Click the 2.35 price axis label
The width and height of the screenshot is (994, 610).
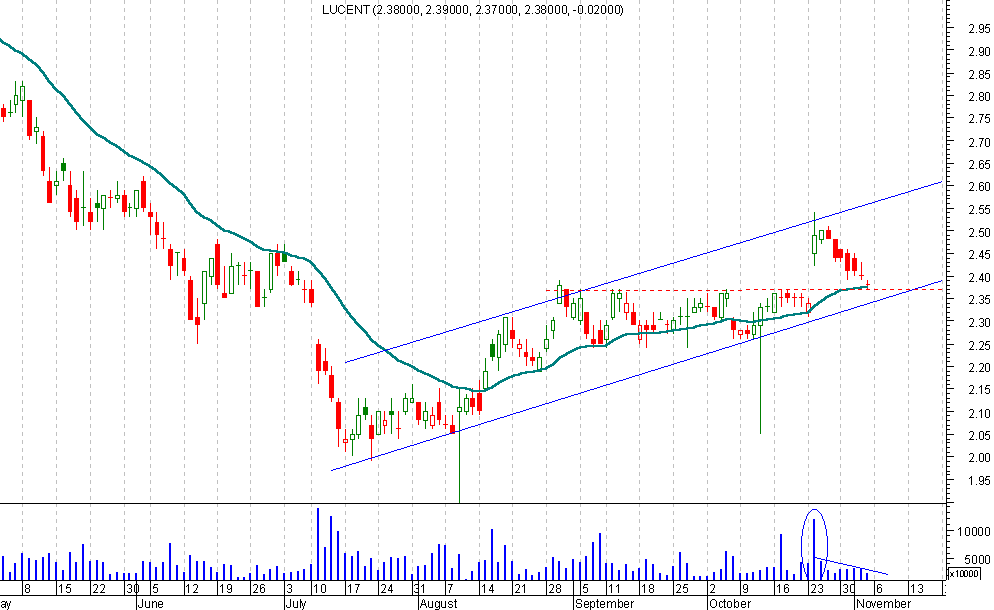(x=979, y=300)
